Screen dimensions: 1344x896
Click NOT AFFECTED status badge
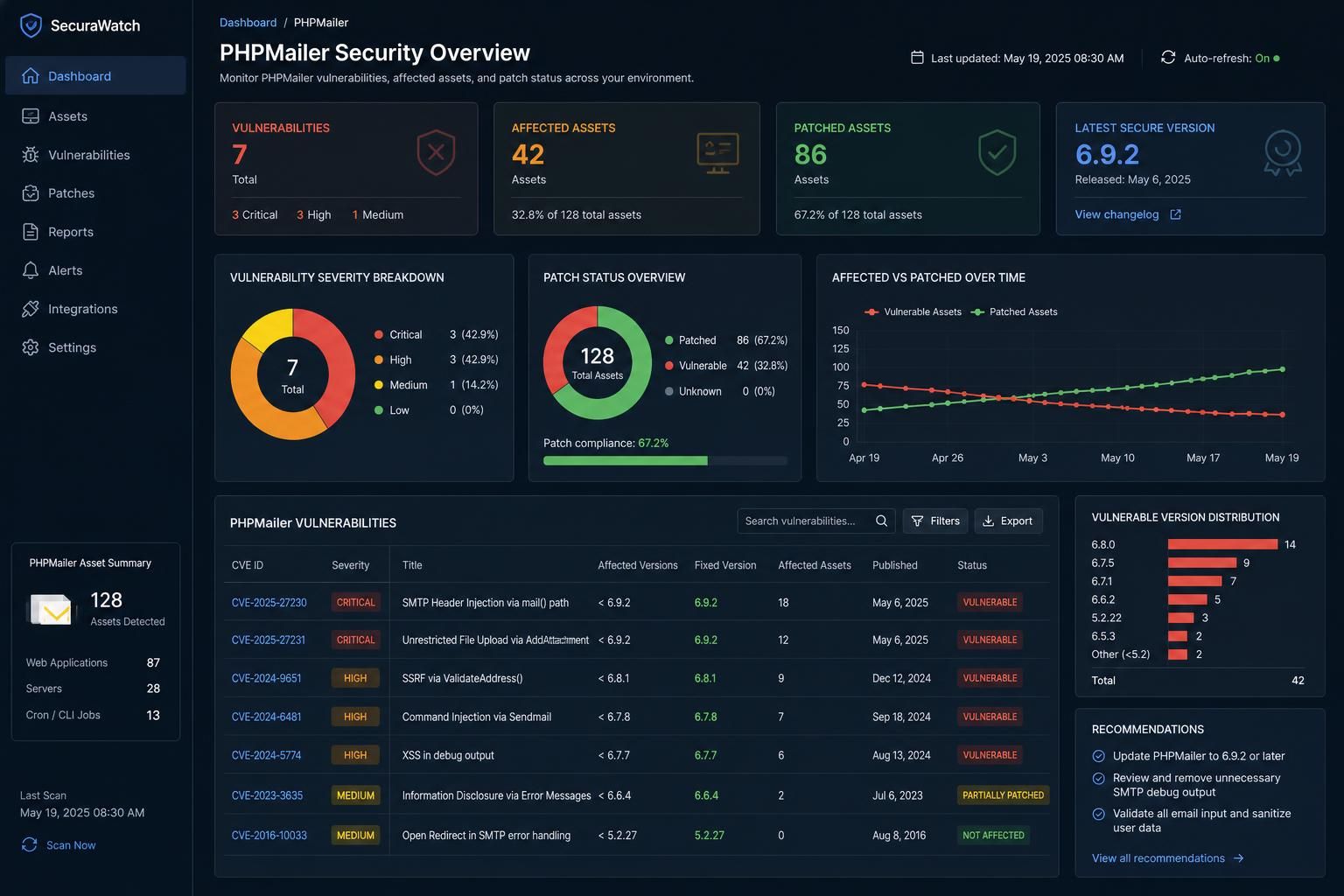coord(993,836)
